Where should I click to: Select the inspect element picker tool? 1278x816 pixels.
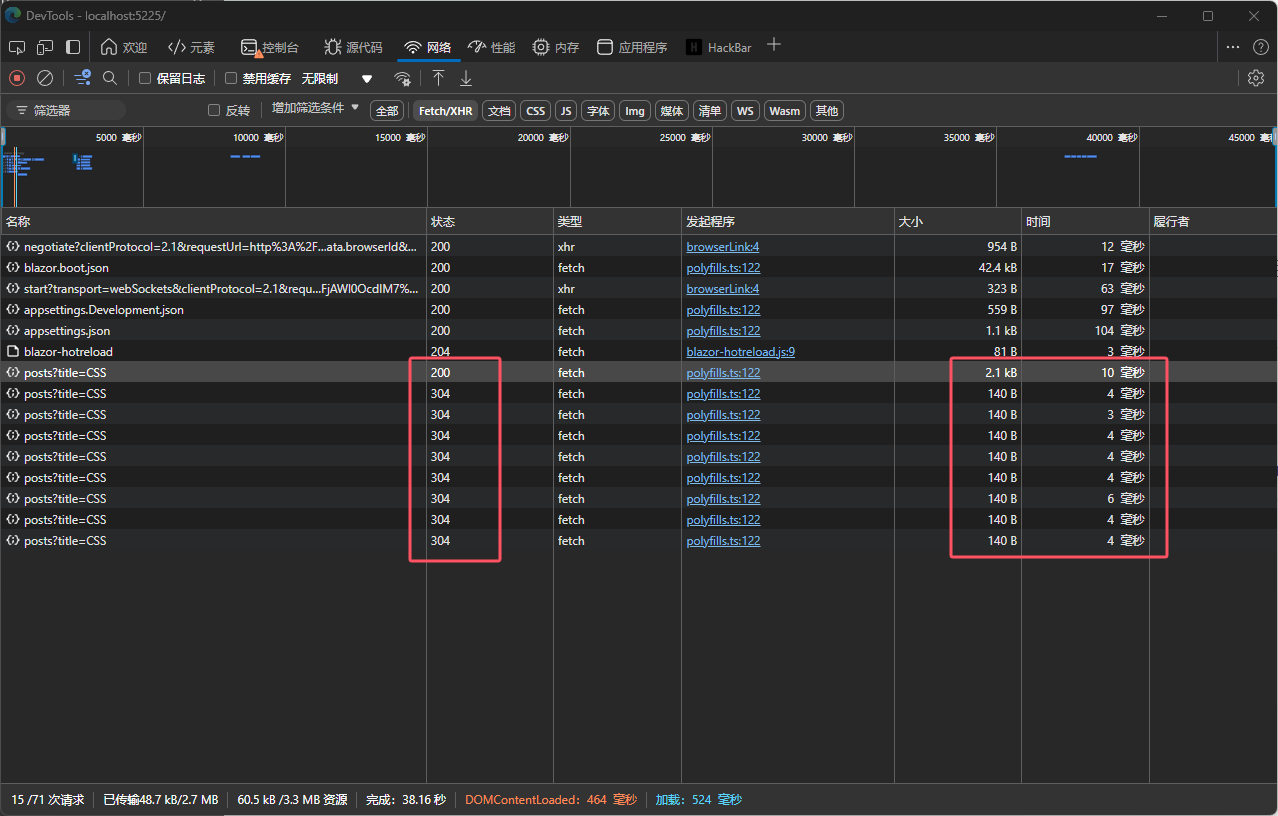[x=17, y=47]
